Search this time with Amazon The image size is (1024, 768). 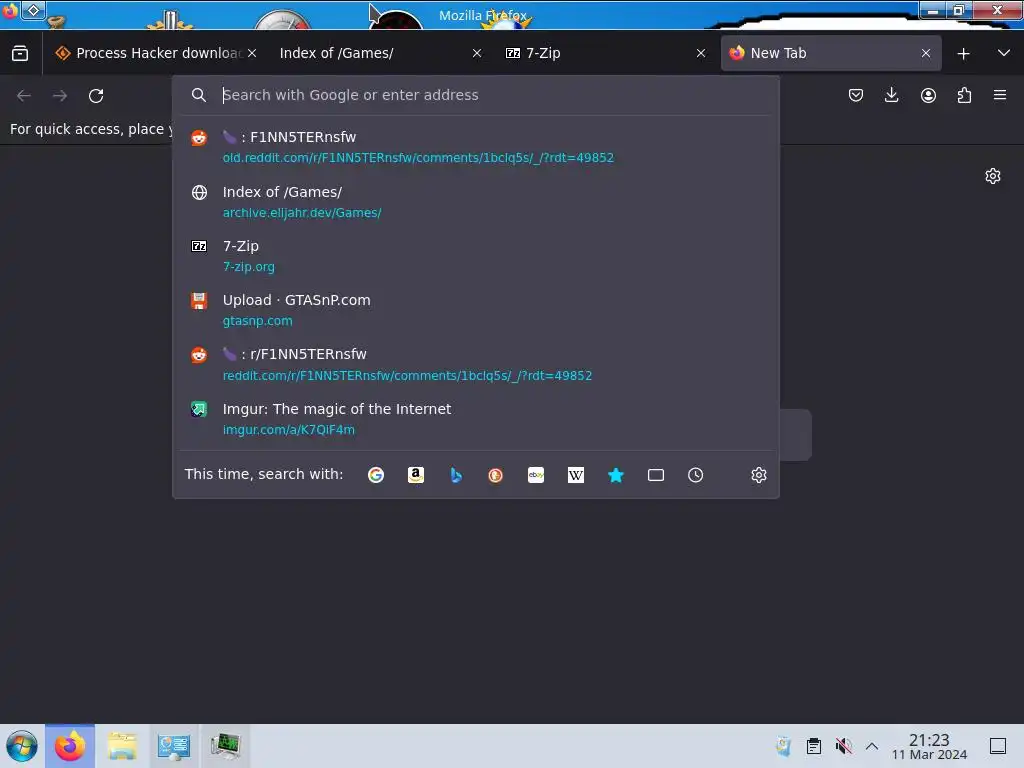click(x=416, y=475)
